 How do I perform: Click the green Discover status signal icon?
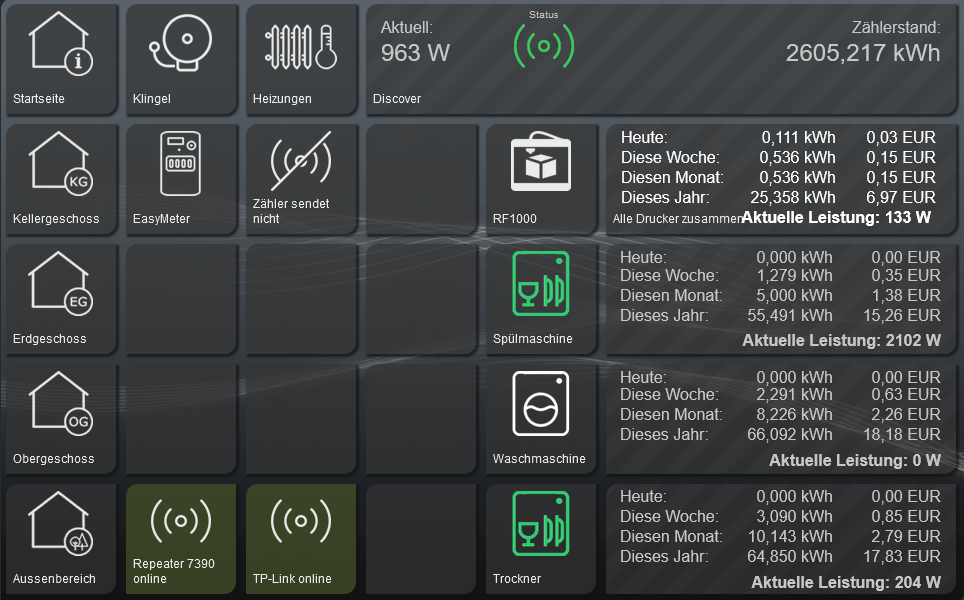[x=544, y=46]
